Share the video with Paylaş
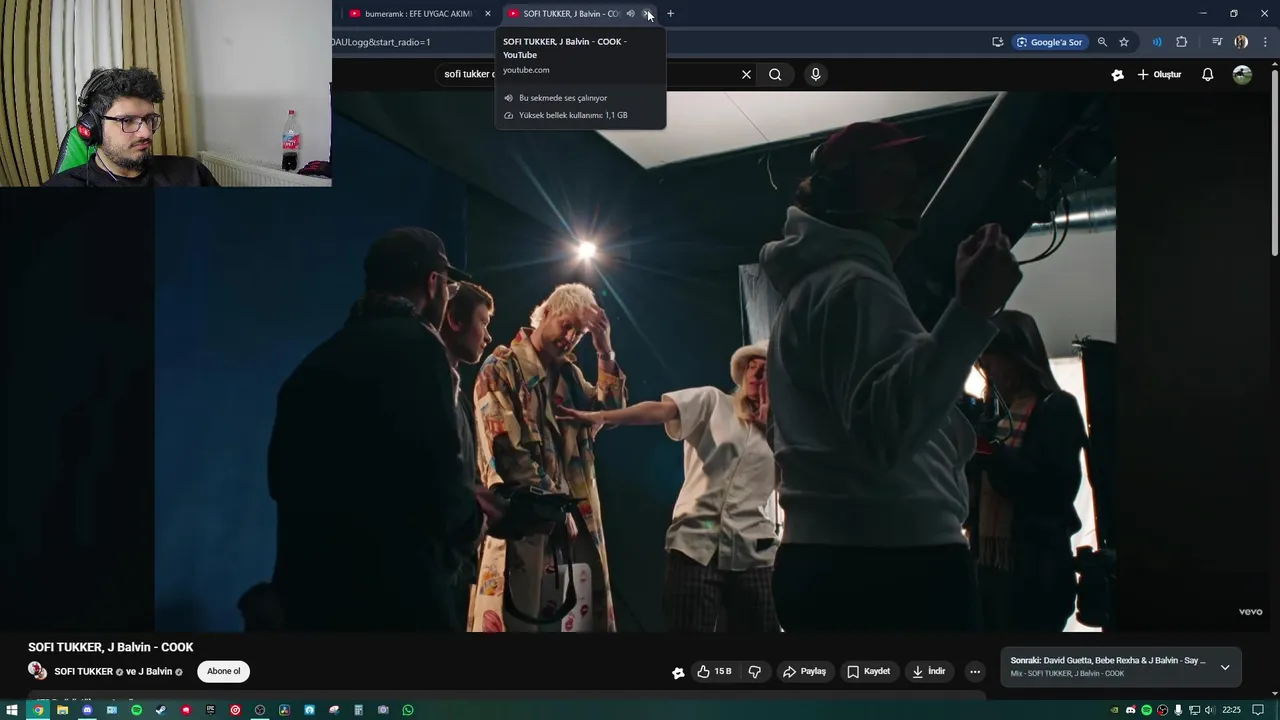 coord(804,671)
